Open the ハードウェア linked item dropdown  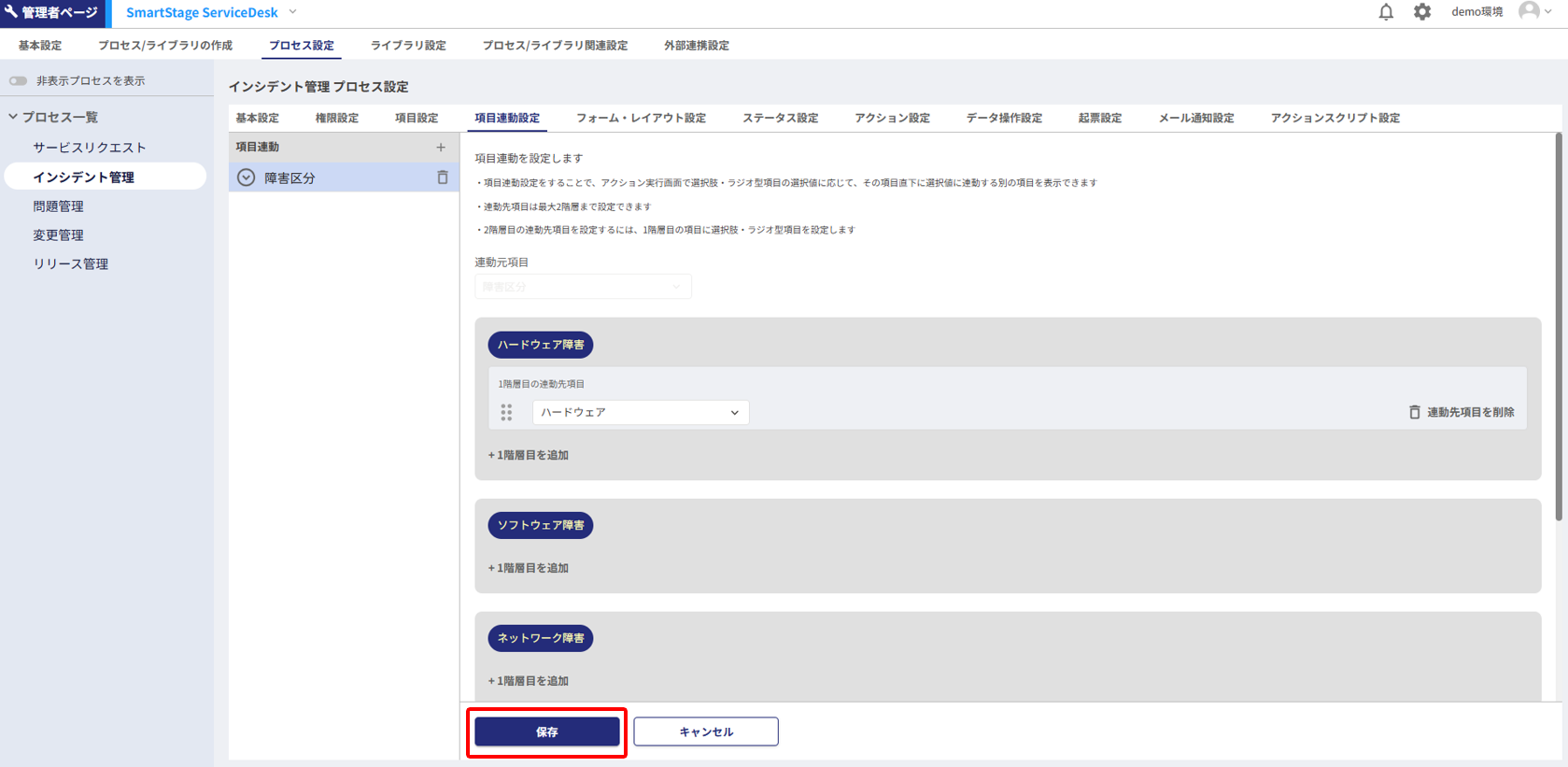coord(640,412)
